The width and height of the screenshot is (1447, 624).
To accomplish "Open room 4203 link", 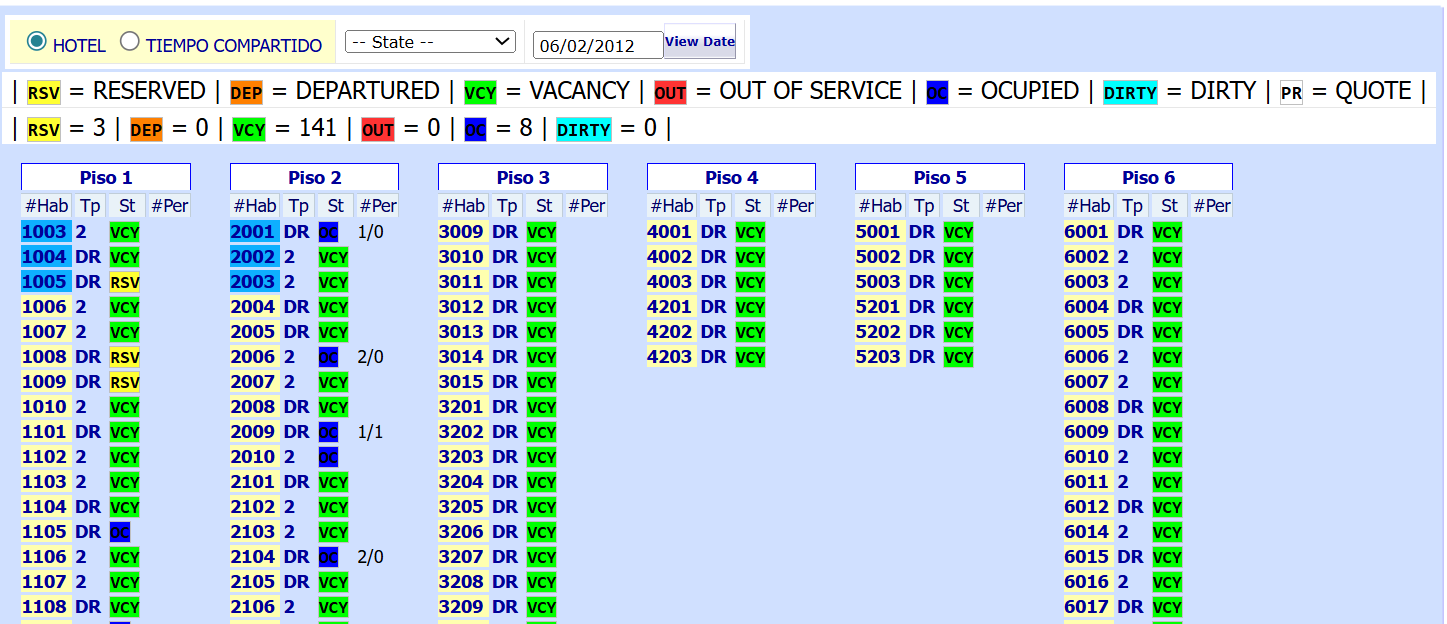I will click(670, 357).
